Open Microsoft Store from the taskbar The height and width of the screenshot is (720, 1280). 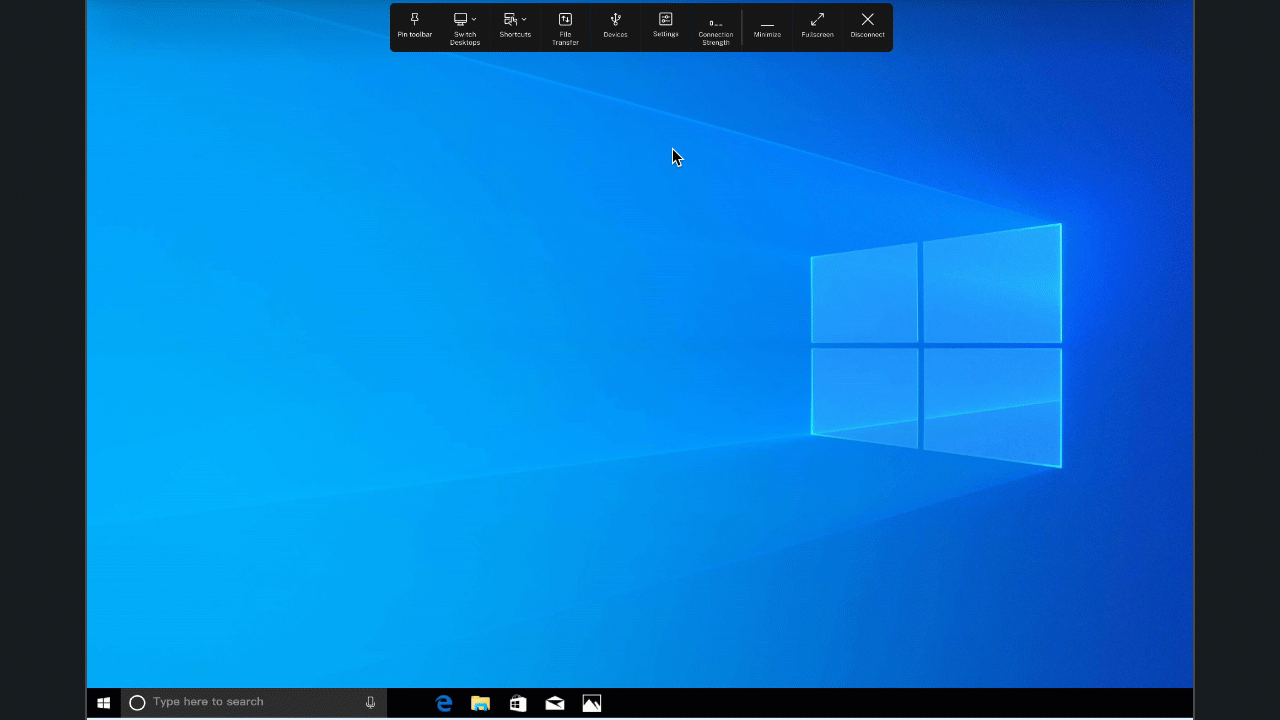coord(518,703)
